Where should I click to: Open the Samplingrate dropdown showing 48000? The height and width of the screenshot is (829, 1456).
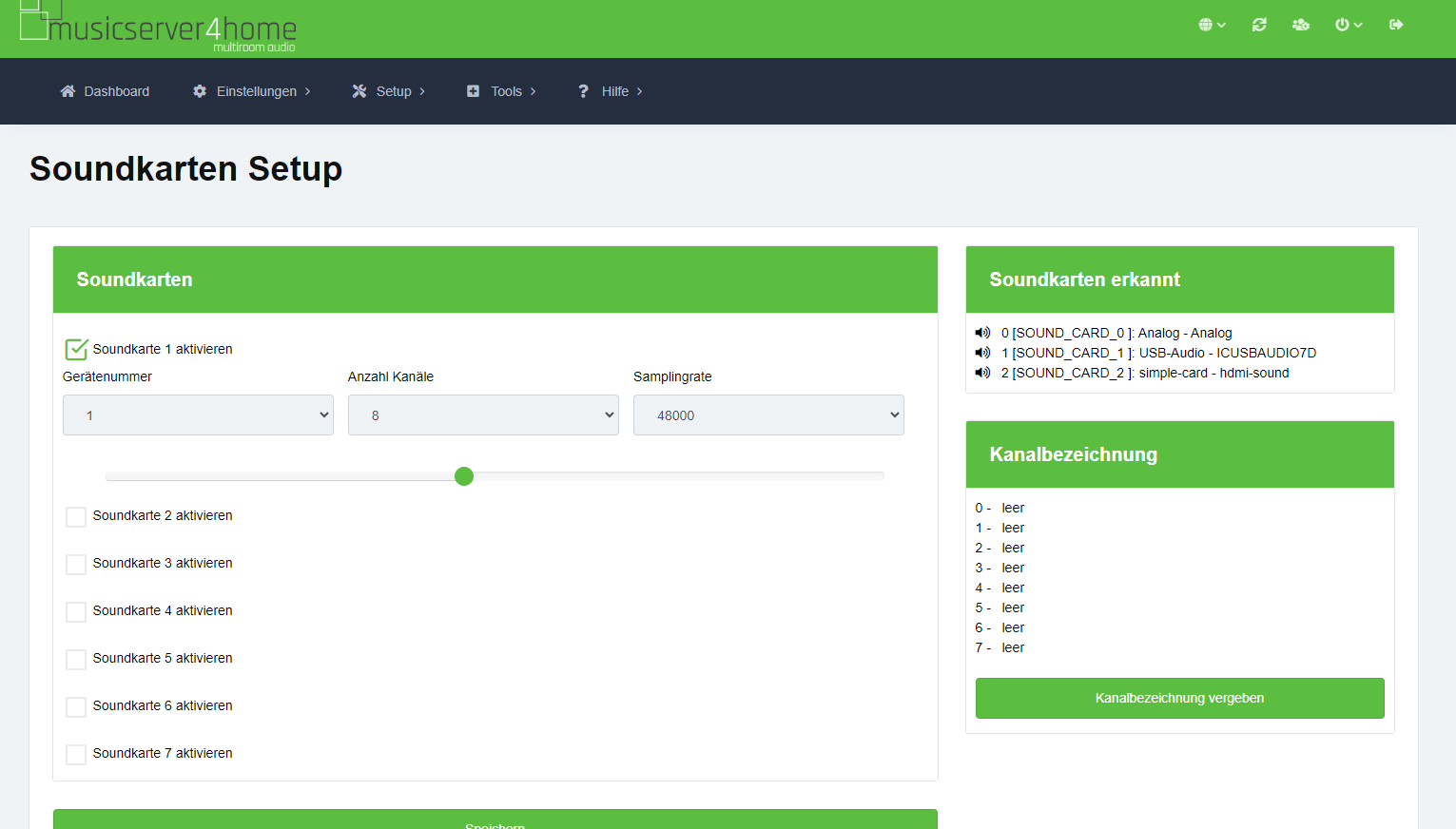(x=768, y=415)
